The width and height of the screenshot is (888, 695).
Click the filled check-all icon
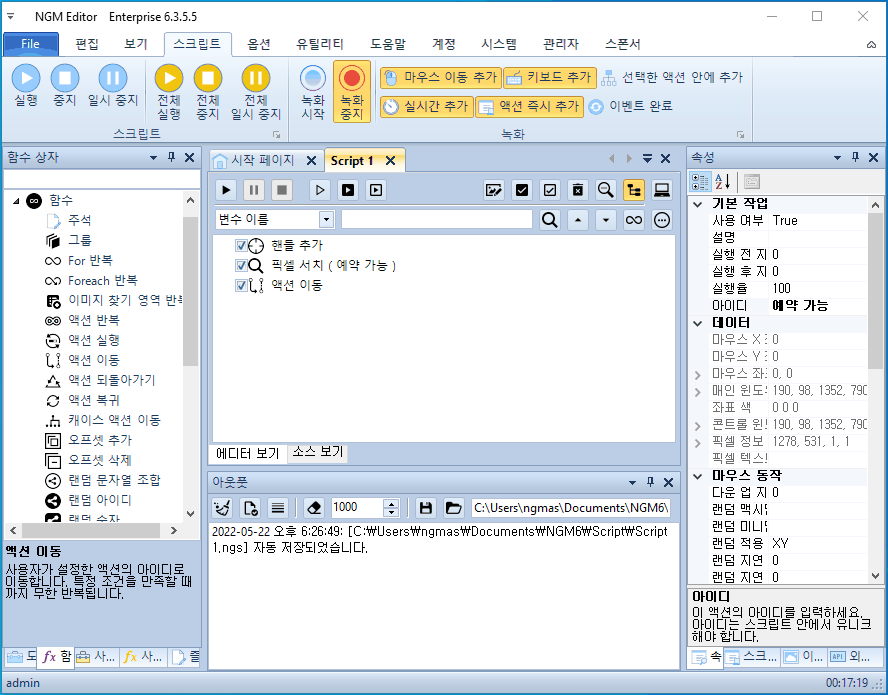[522, 190]
